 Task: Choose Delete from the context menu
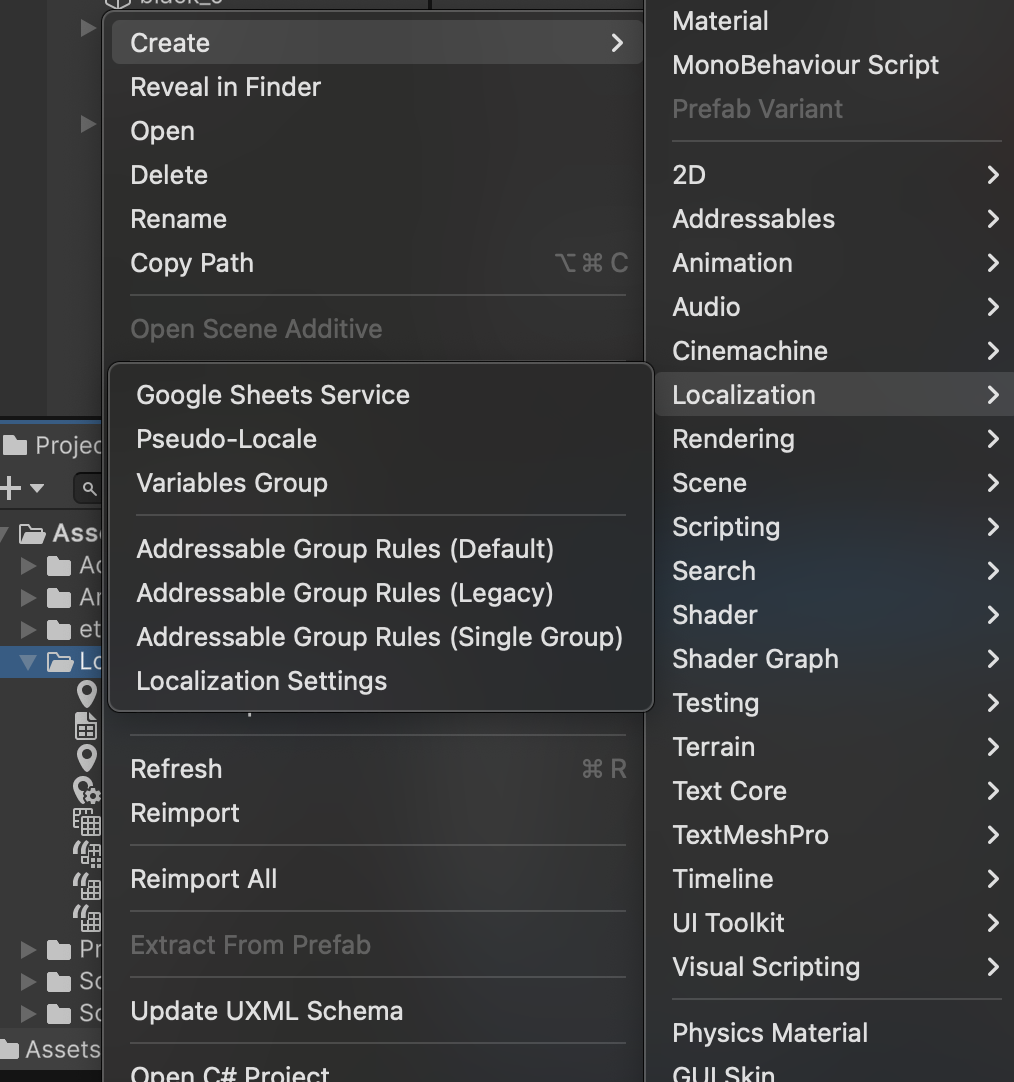tap(169, 175)
